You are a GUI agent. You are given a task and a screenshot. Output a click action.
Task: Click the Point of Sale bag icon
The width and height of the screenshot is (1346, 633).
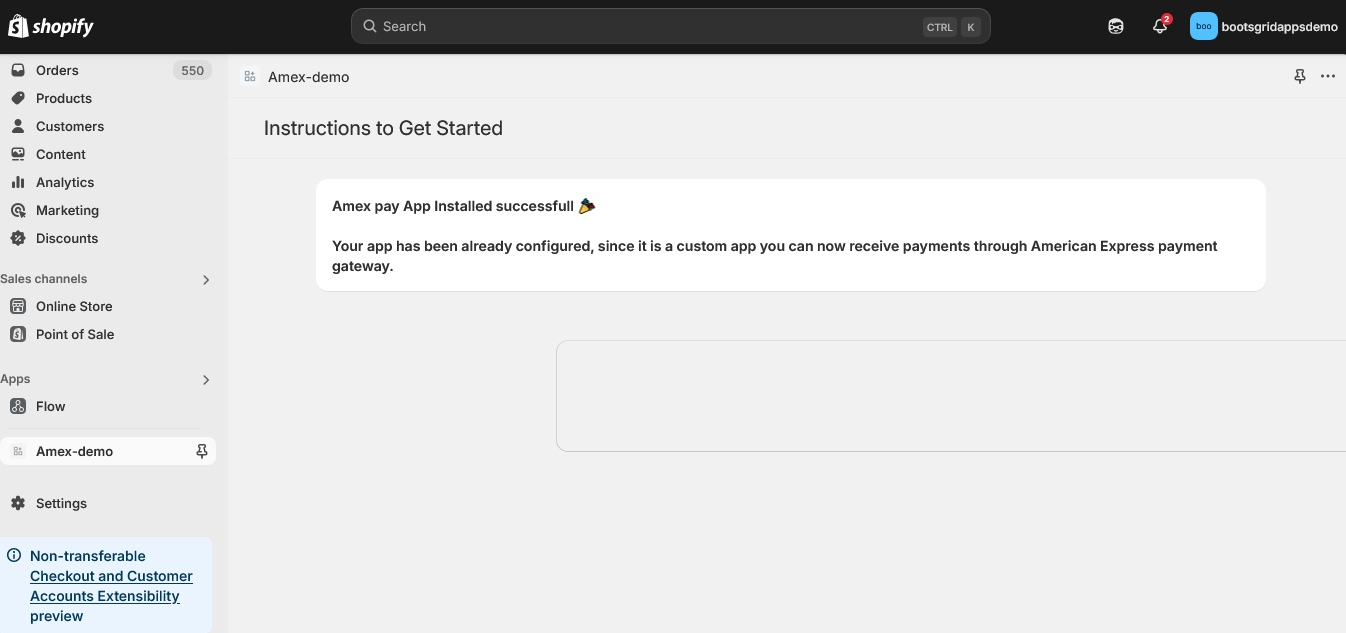click(x=18, y=334)
